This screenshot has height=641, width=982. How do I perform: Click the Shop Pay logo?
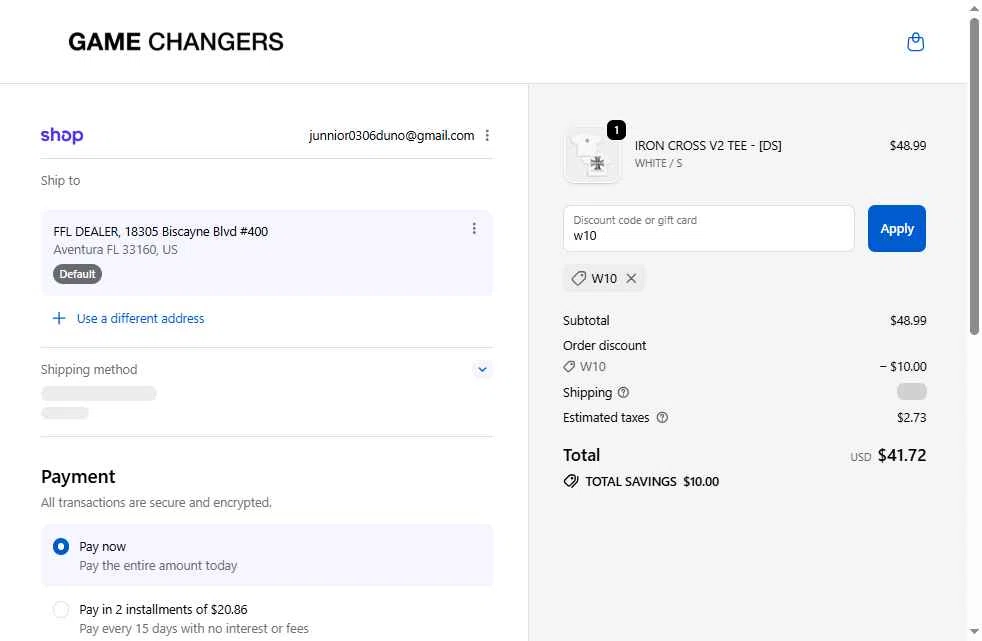tap(62, 135)
